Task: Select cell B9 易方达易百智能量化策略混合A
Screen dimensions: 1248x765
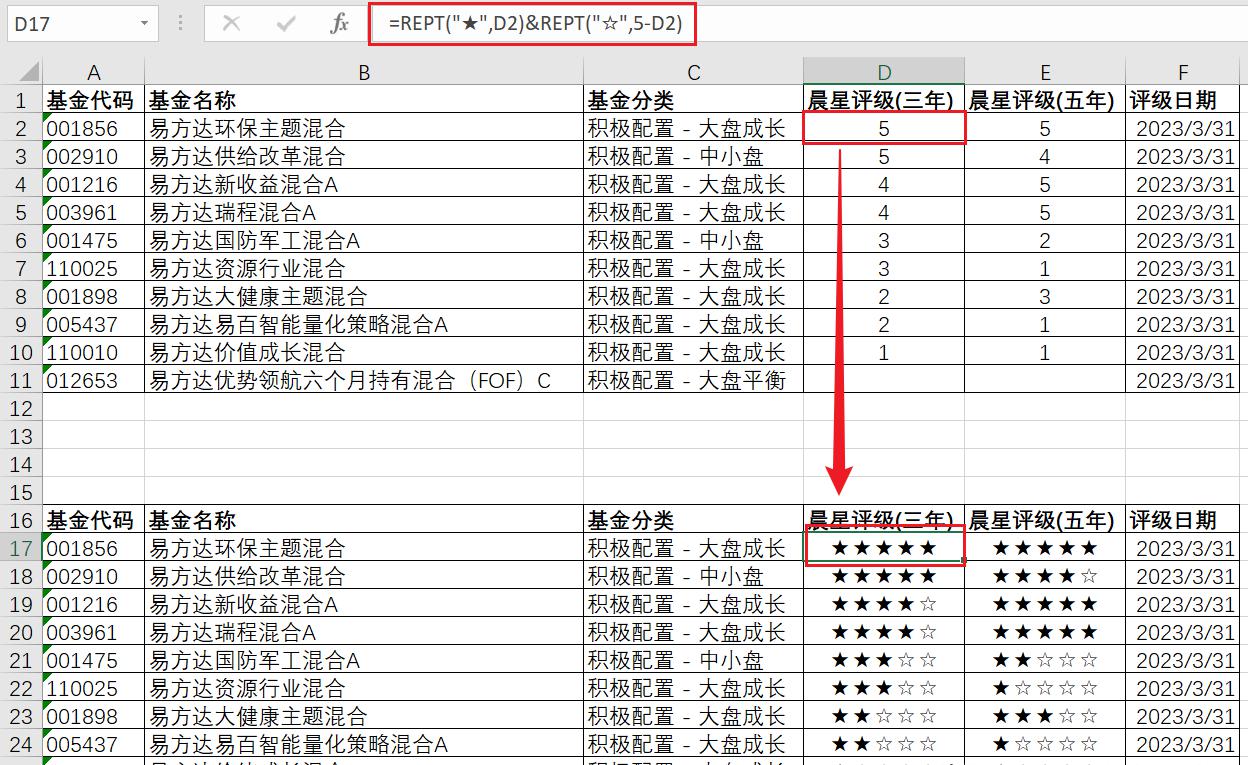Action: click(x=364, y=324)
